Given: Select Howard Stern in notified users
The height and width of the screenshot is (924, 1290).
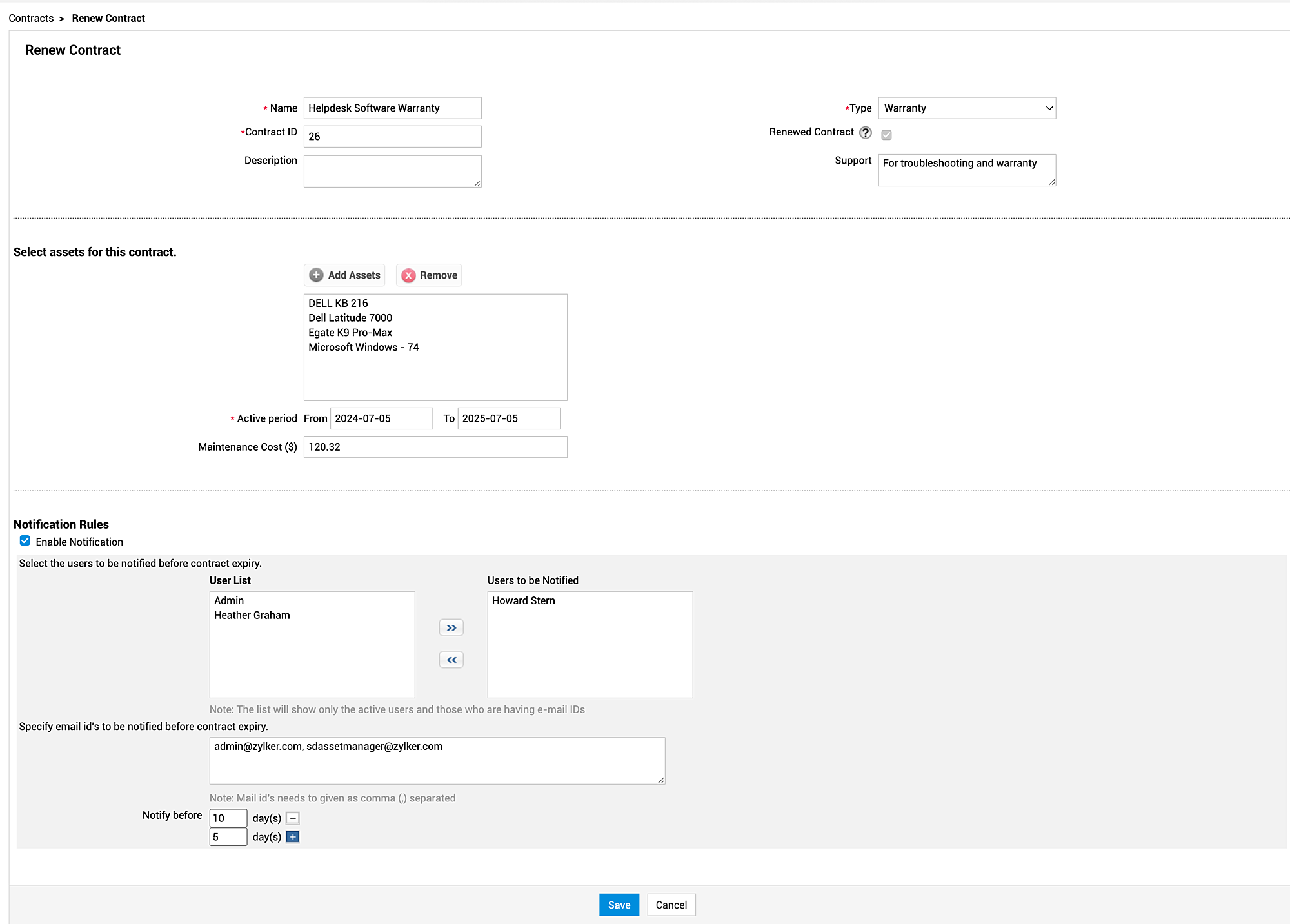Looking at the screenshot, I should pyautogui.click(x=524, y=600).
